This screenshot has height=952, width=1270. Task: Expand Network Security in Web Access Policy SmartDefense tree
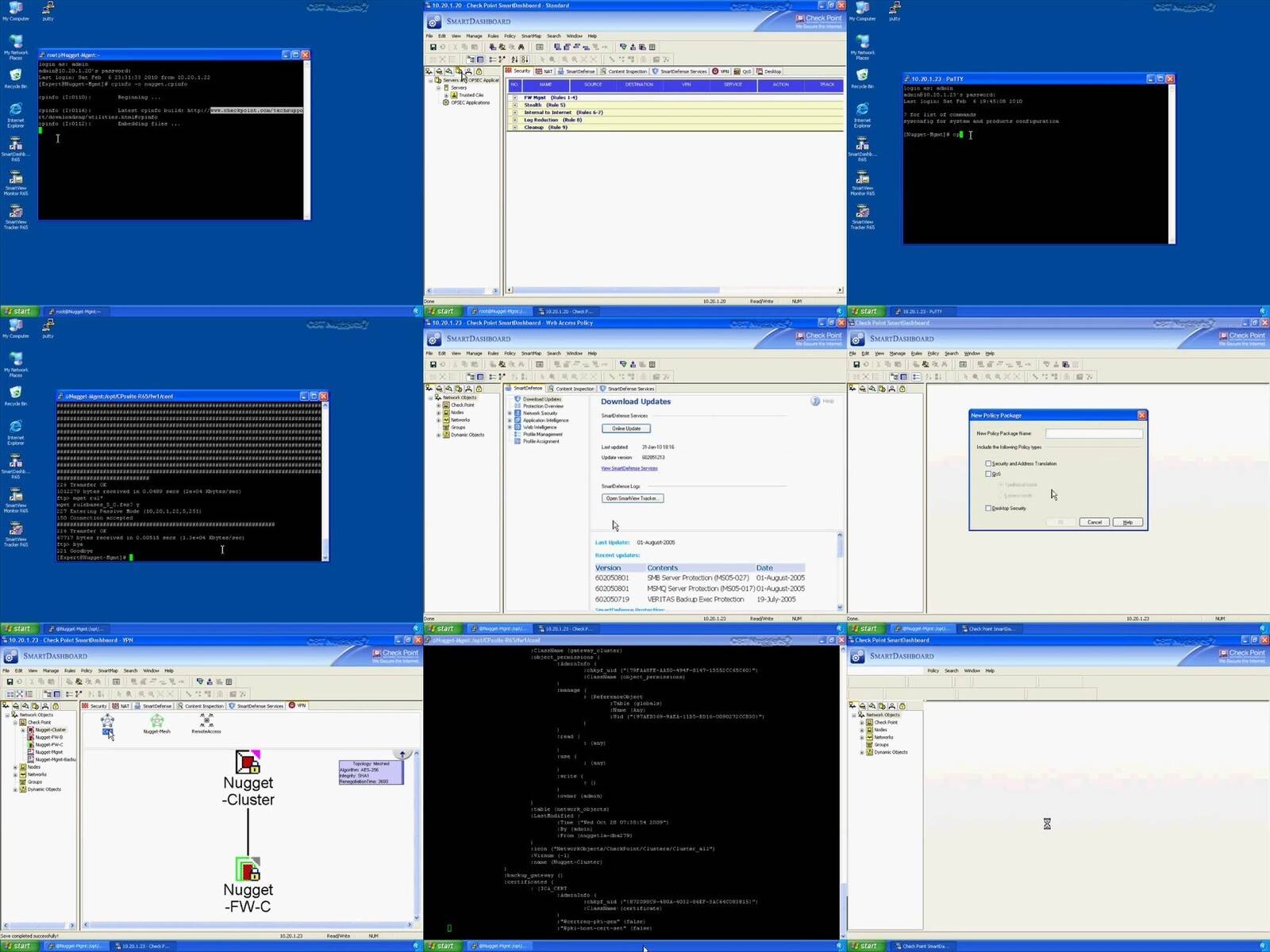(x=510, y=413)
